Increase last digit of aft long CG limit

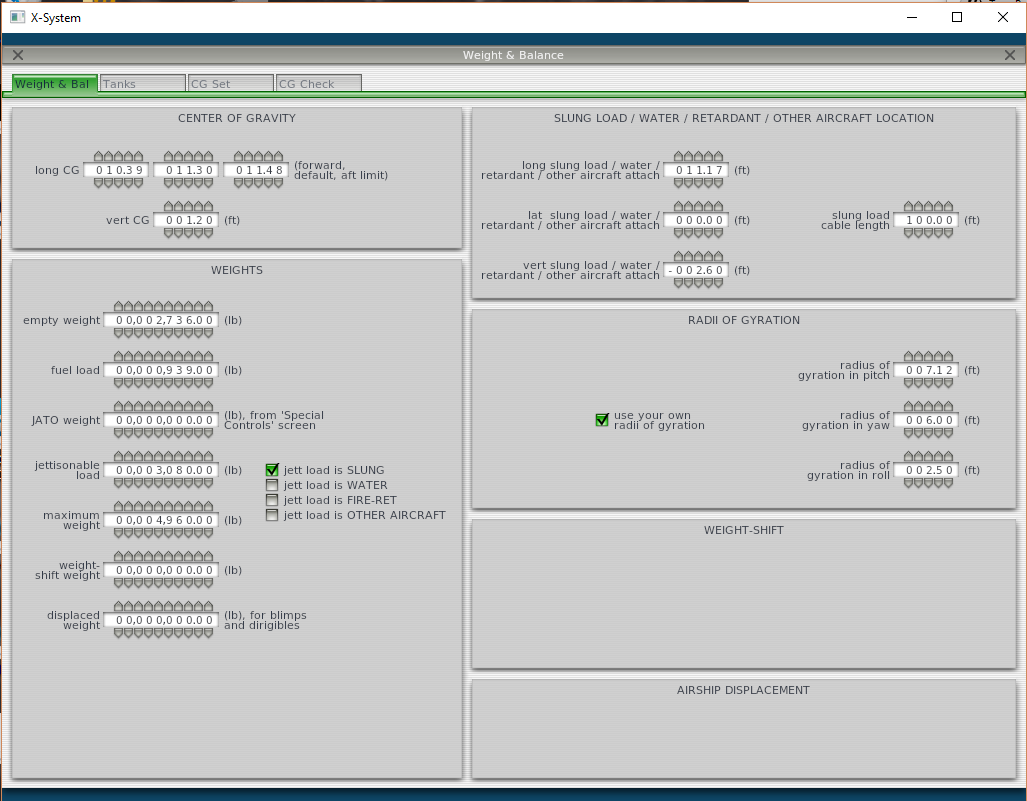click(x=279, y=157)
